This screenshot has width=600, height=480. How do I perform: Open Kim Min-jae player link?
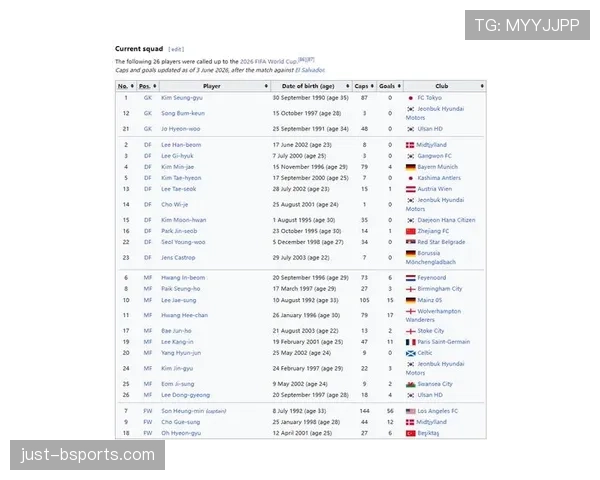[x=178, y=167]
